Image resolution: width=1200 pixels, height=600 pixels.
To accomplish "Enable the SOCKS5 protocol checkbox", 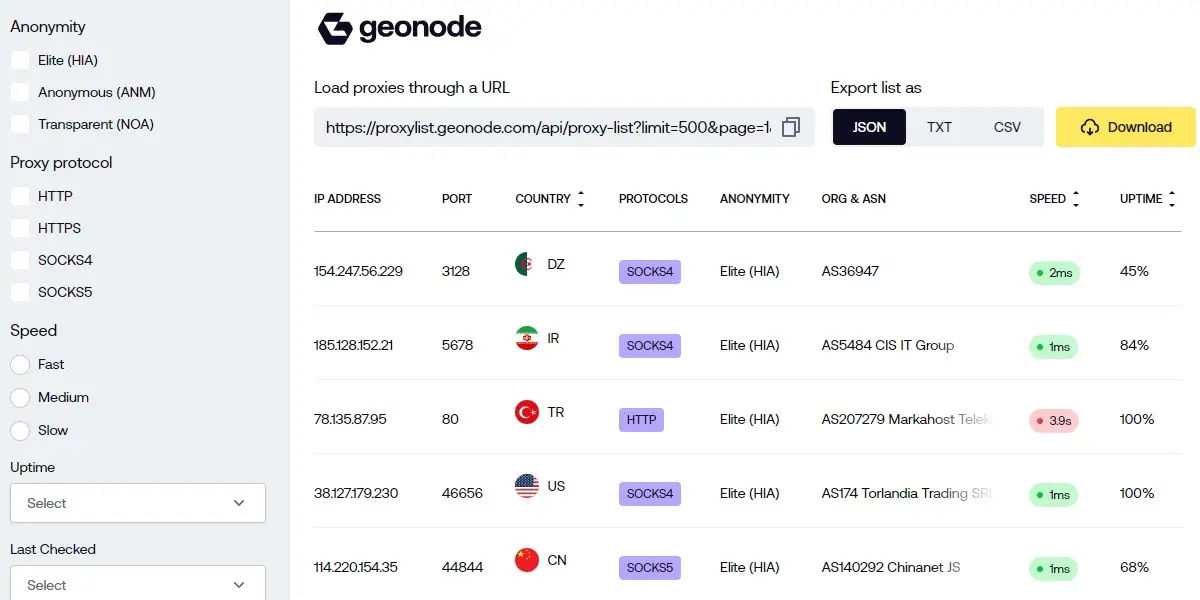I will 19,292.
